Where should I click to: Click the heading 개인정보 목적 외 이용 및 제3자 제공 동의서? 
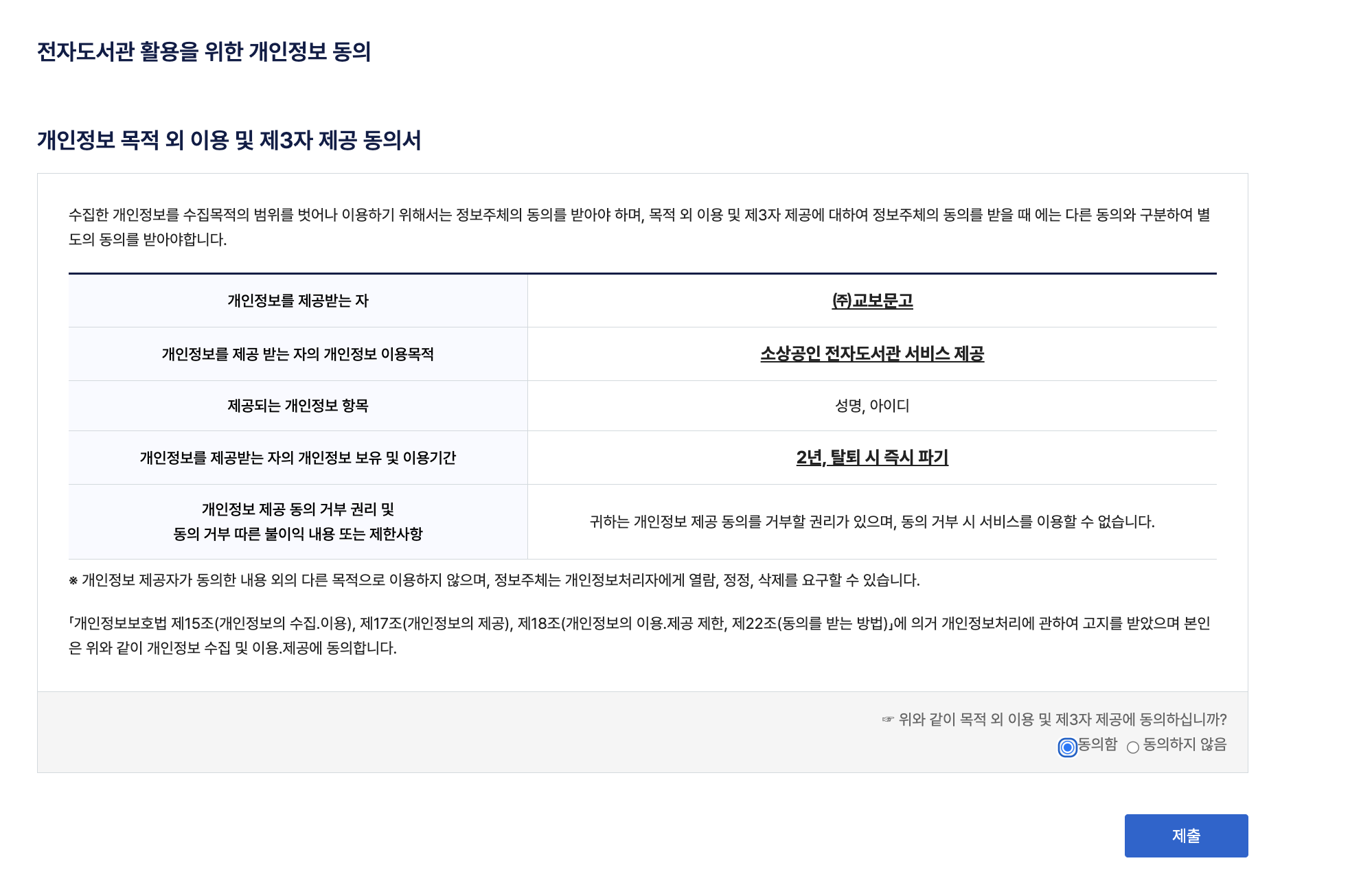click(x=229, y=140)
